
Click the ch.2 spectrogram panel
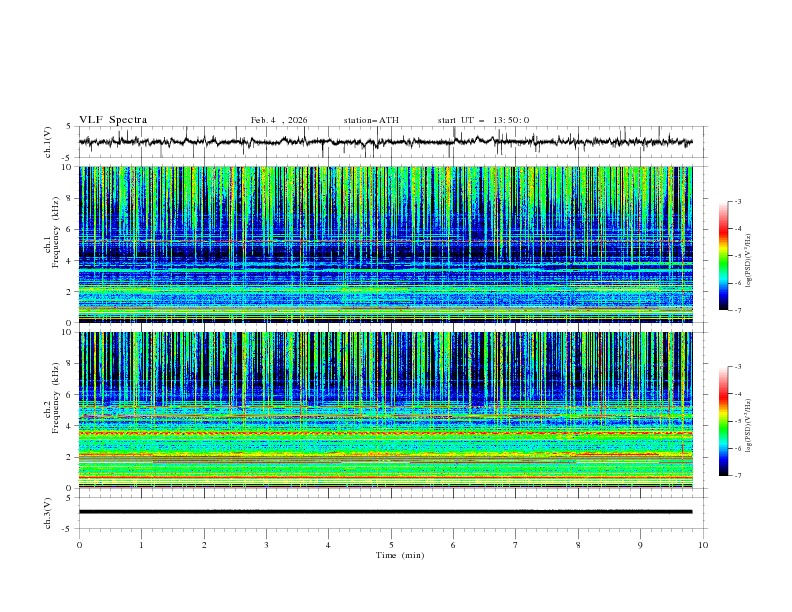pyautogui.click(x=385, y=410)
